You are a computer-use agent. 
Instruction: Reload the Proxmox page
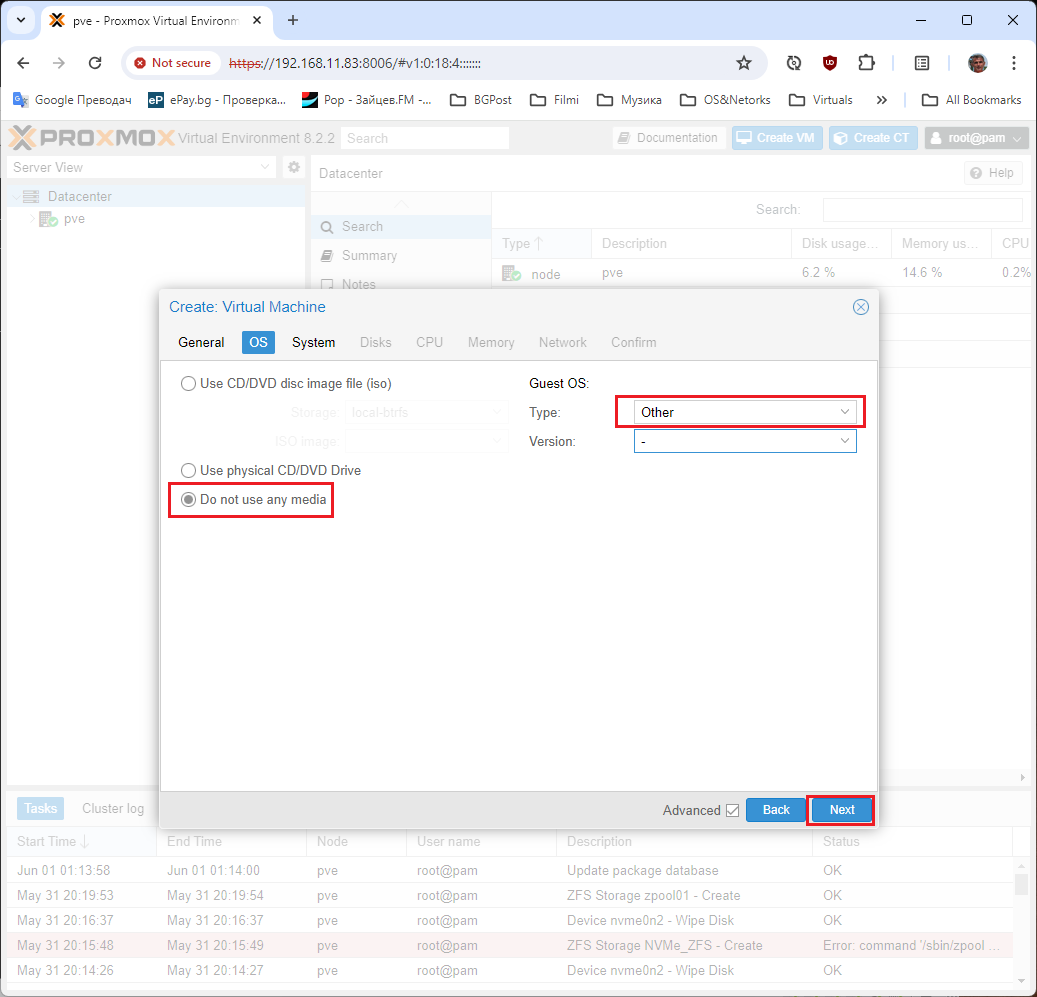[x=95, y=63]
